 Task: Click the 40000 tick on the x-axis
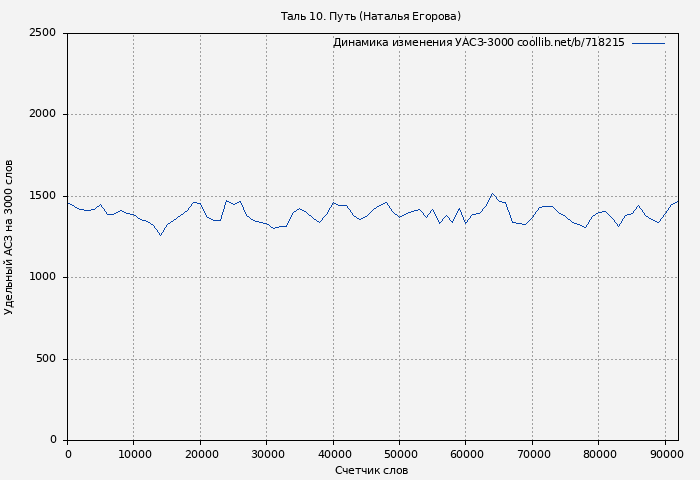[333, 455]
